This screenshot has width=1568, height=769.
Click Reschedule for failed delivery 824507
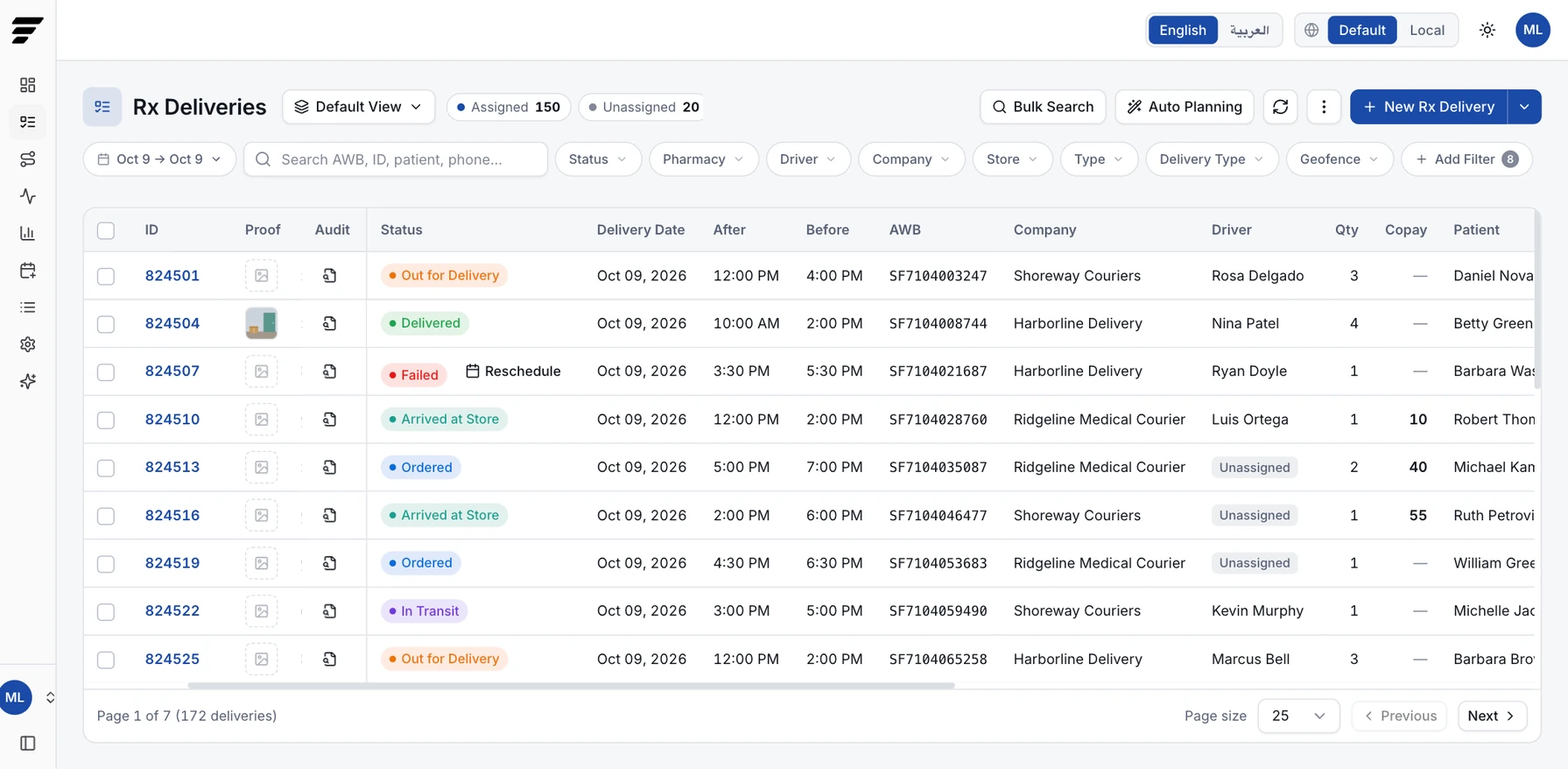point(513,371)
